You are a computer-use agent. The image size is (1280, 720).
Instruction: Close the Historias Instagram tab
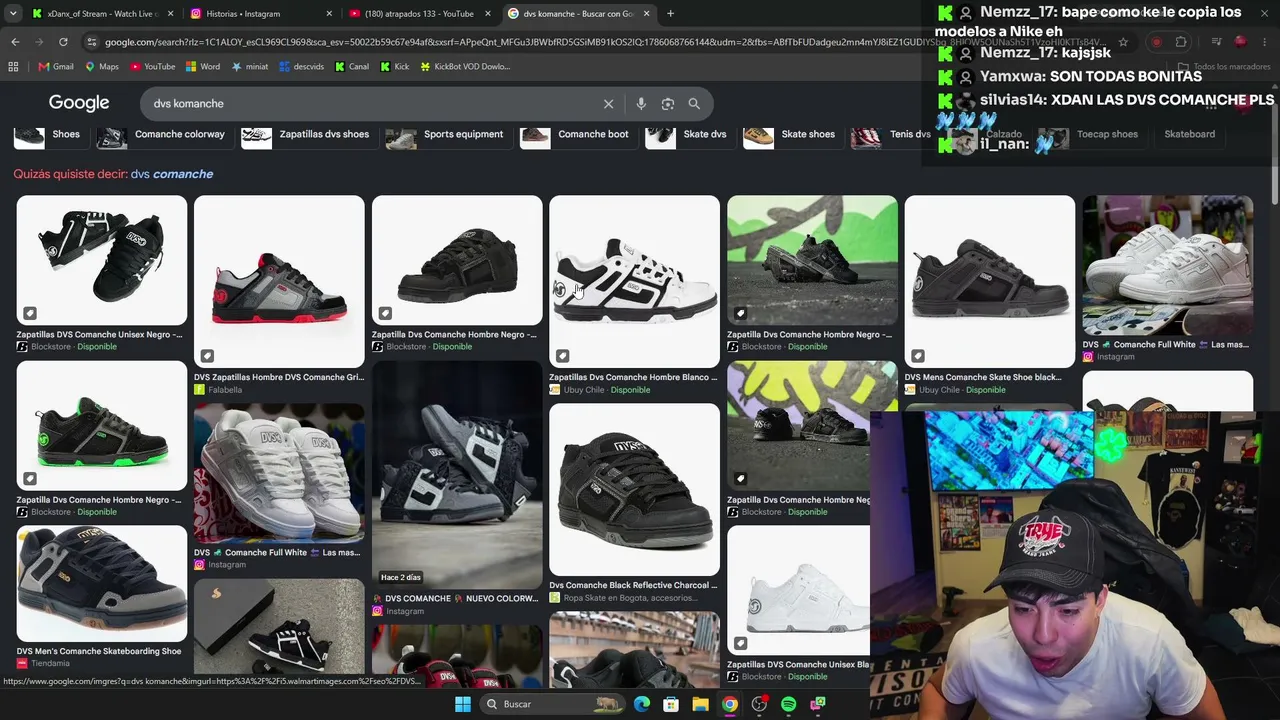329,14
